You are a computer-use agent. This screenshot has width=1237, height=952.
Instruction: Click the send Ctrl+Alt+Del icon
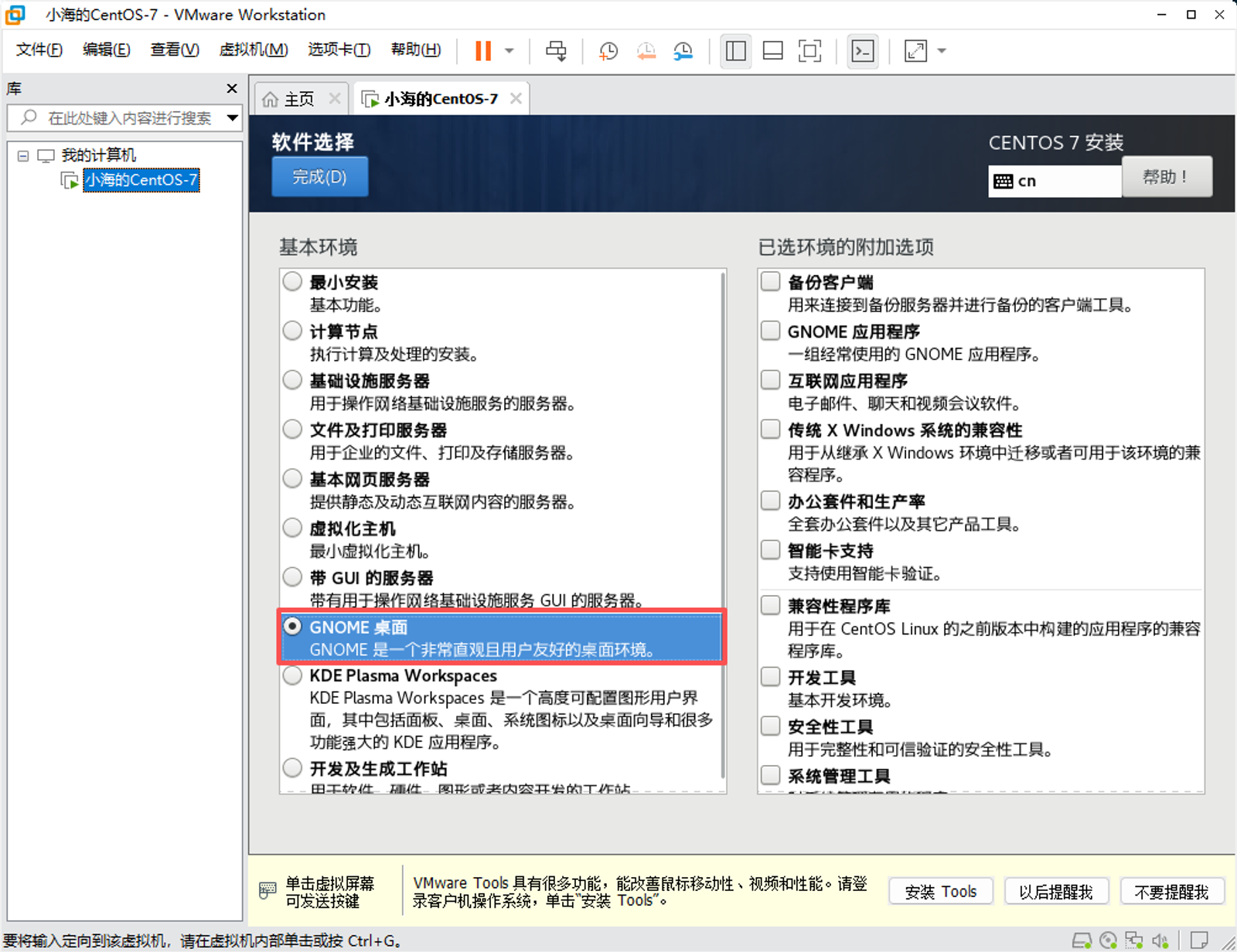(x=556, y=51)
